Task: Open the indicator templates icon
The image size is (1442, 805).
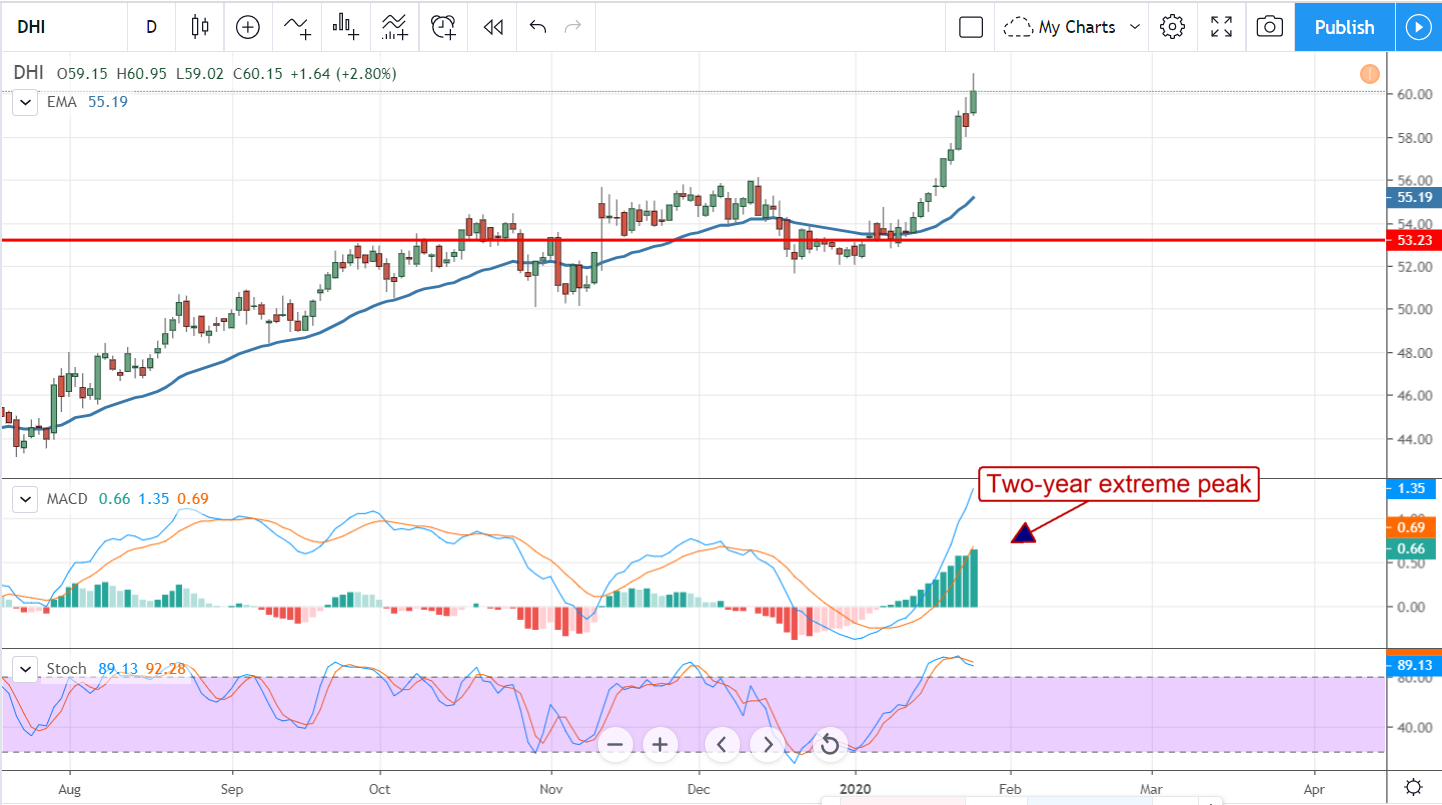Action: click(394, 27)
